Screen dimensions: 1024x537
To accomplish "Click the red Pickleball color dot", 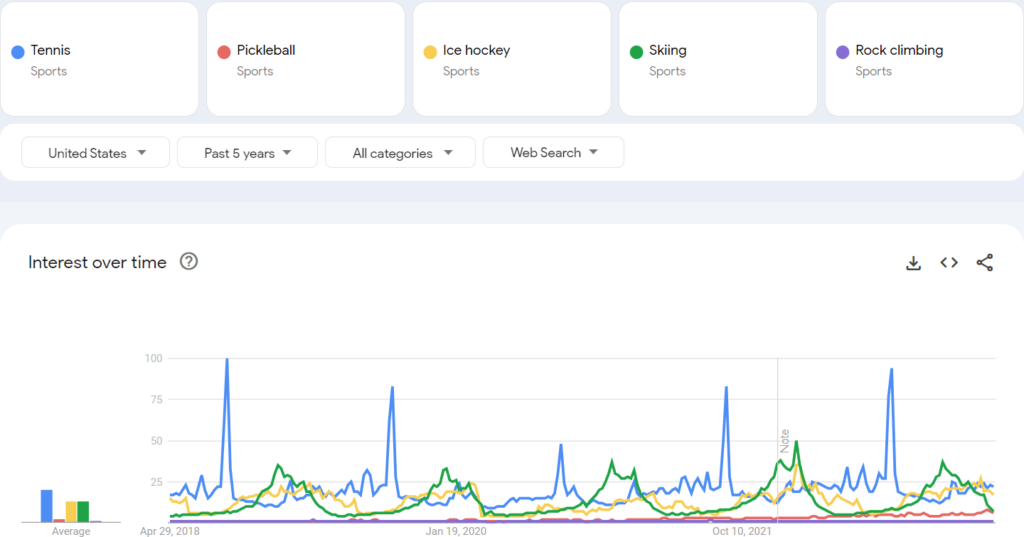I will pos(224,52).
